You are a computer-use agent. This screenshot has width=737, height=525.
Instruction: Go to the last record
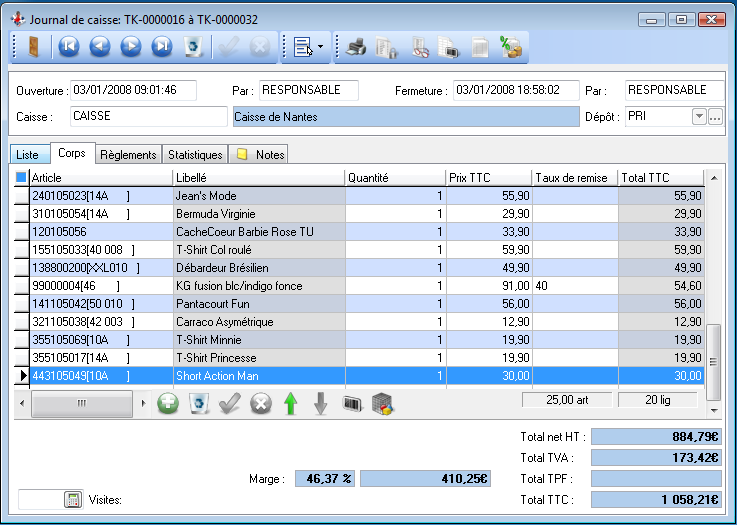[x=162, y=47]
